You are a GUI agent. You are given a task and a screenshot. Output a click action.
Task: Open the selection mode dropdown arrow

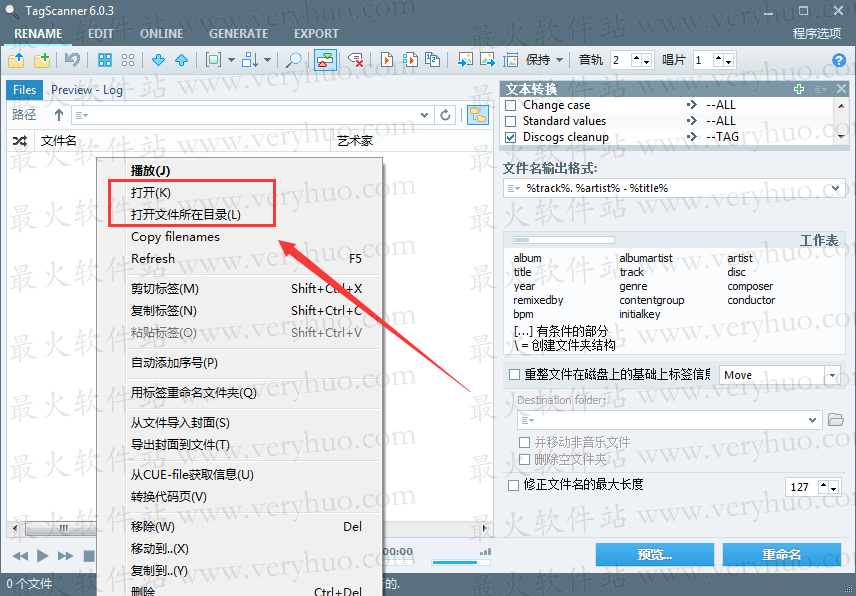(x=231, y=60)
